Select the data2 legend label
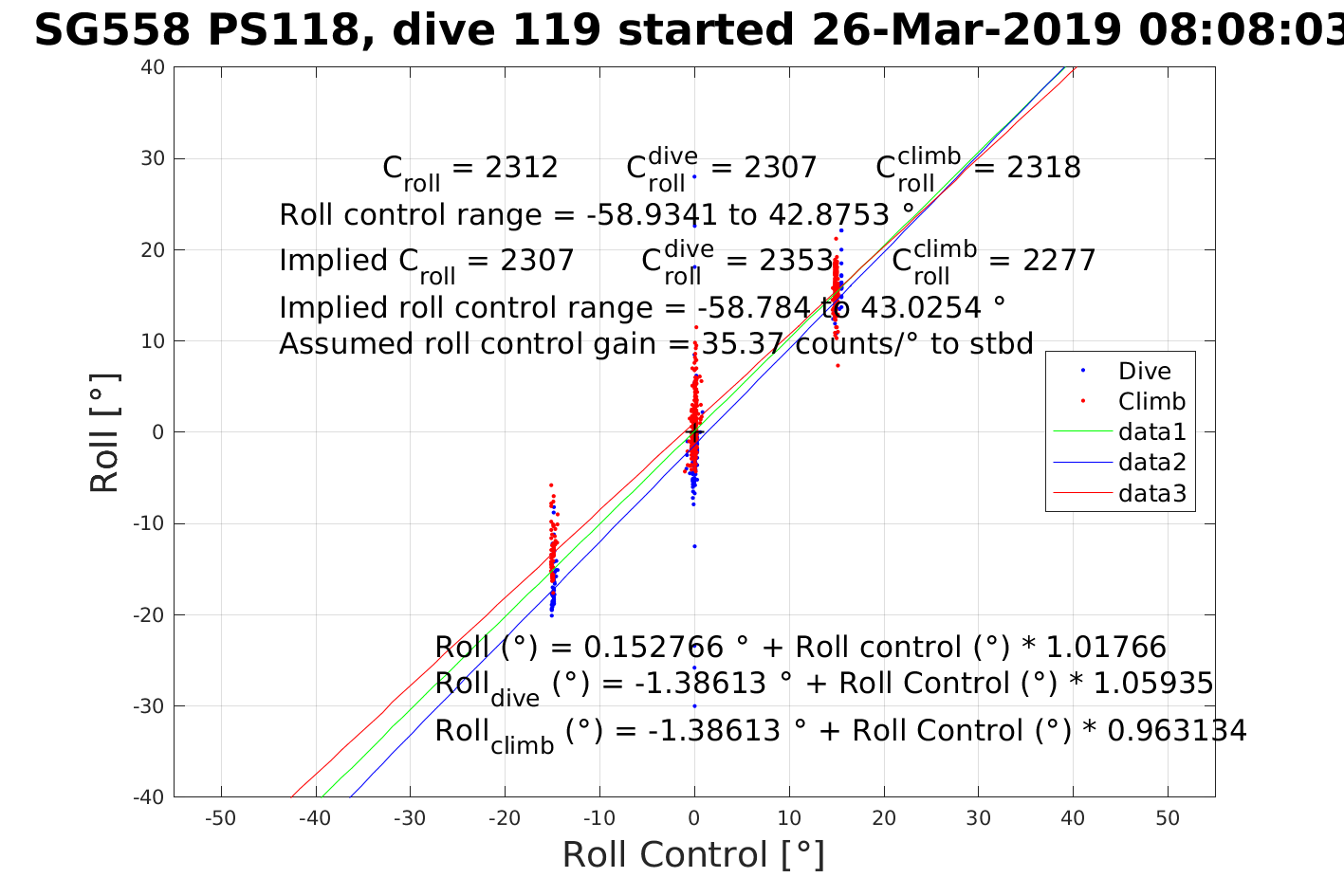The height and width of the screenshot is (896, 1344). point(1151,463)
